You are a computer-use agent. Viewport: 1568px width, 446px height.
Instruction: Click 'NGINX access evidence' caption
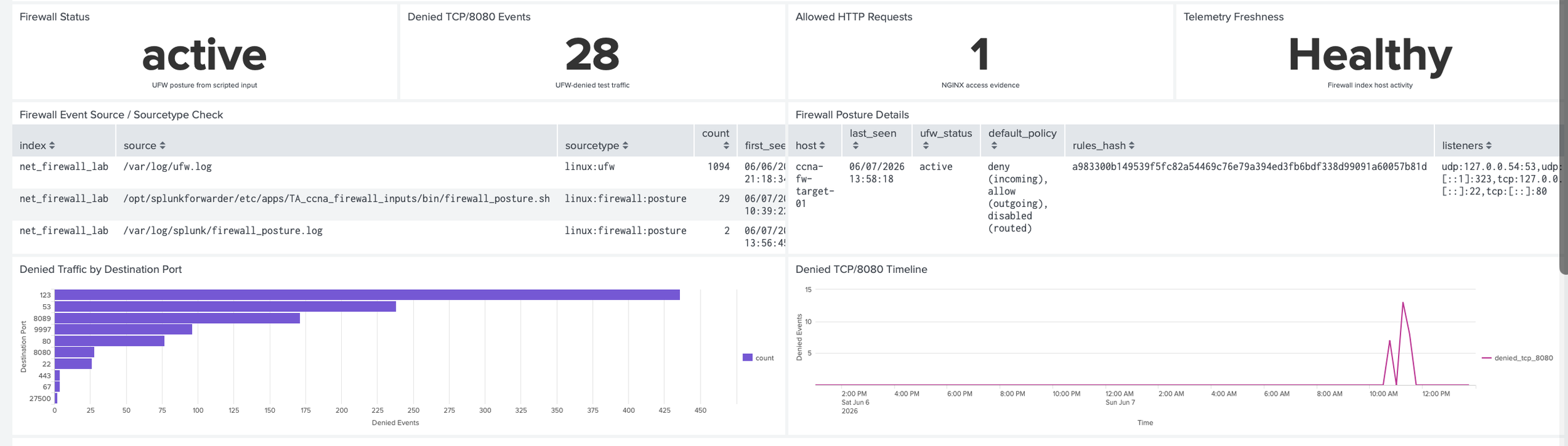[x=980, y=85]
